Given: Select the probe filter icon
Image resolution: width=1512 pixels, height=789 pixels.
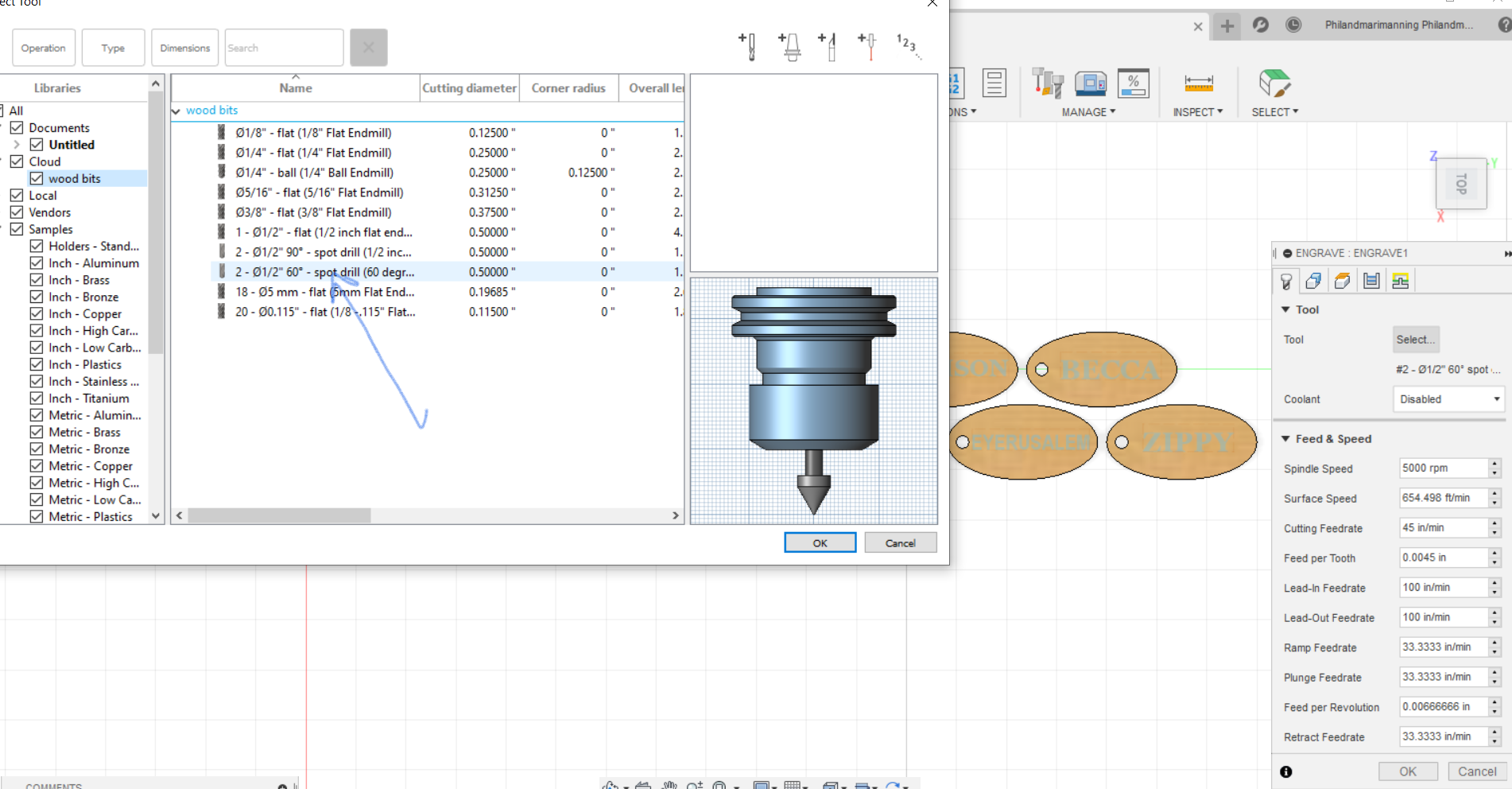Looking at the screenshot, I should (x=866, y=45).
